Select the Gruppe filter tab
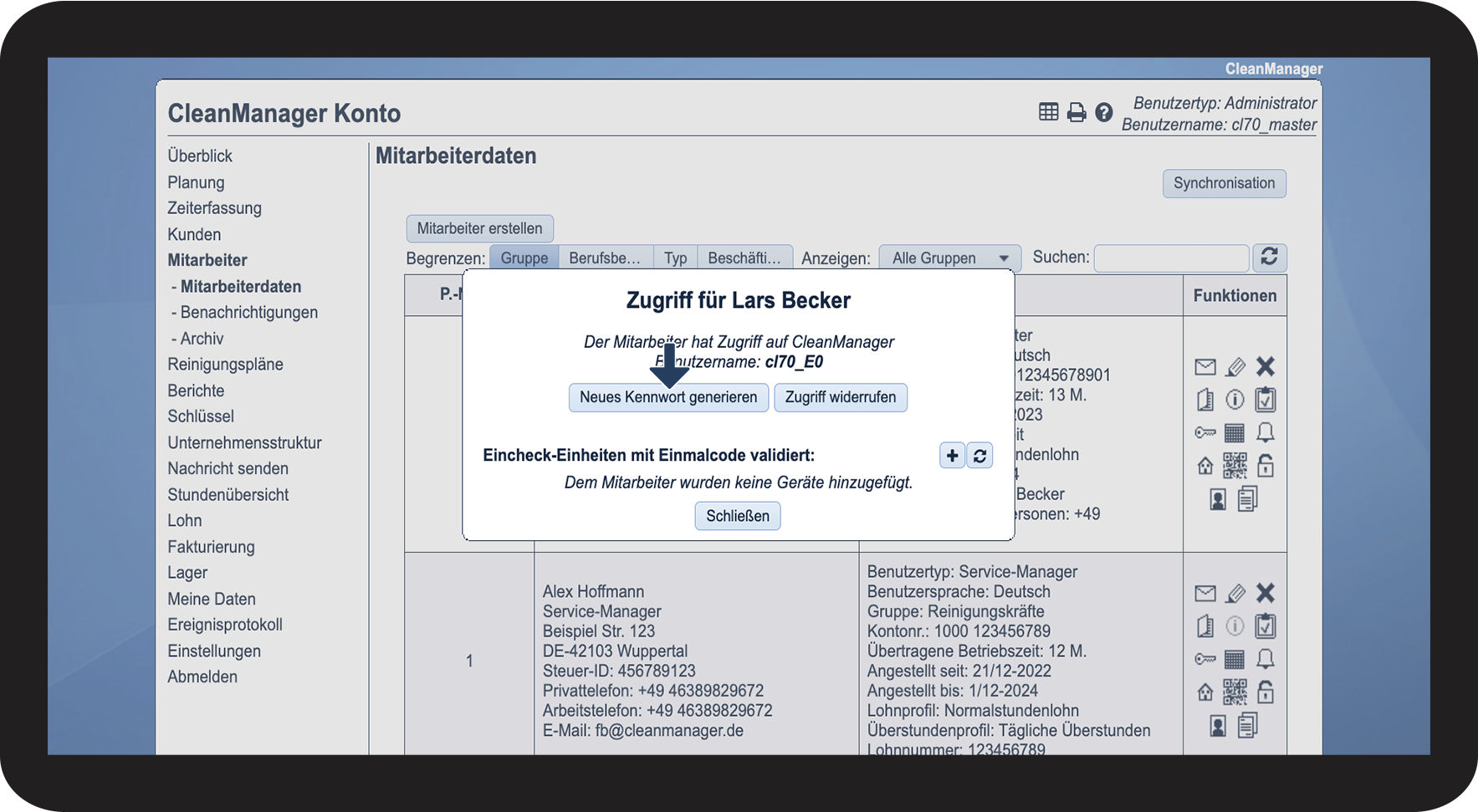The image size is (1478, 812). [524, 258]
